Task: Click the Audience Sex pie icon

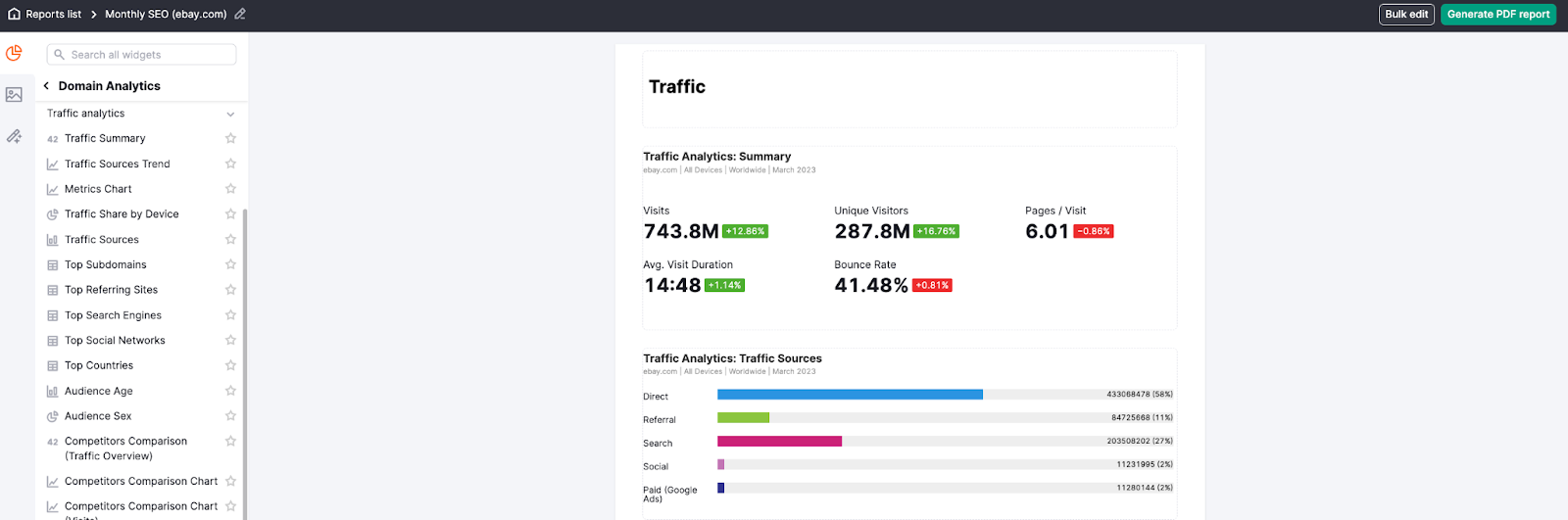Action: [x=53, y=416]
